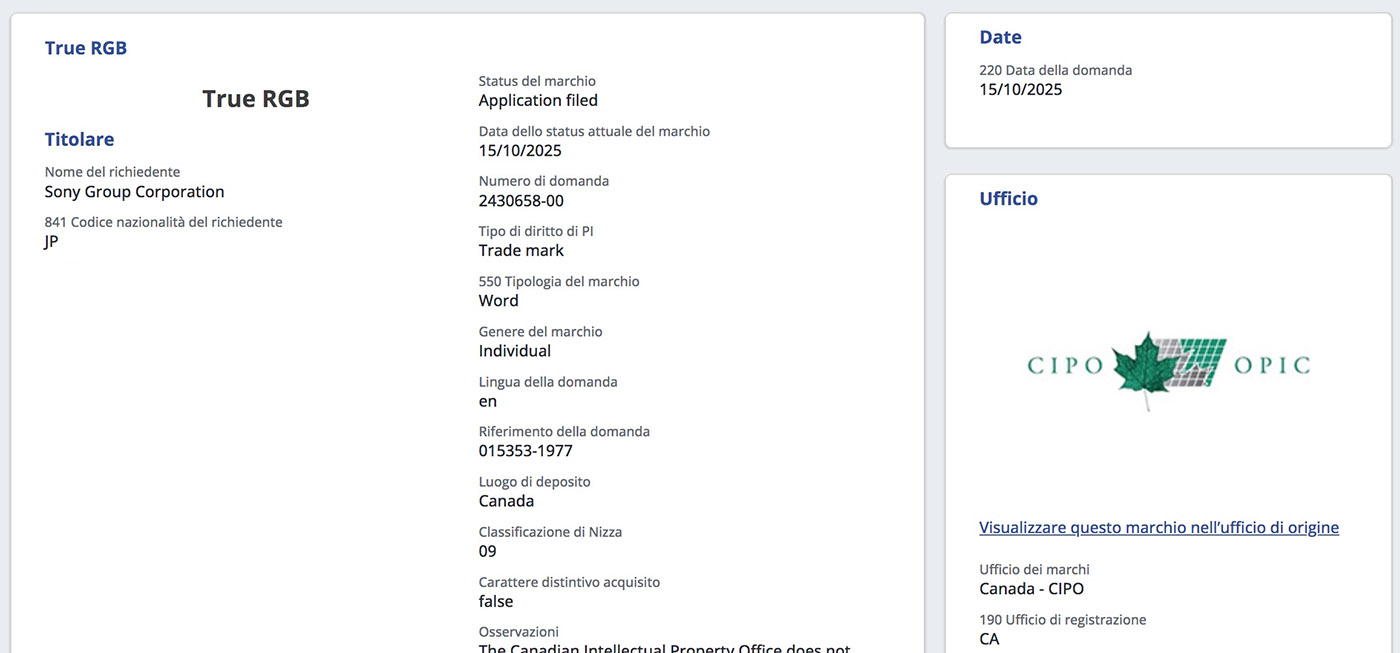The width and height of the screenshot is (1400, 653).
Task: Select the 'Application filed' status value
Action: pos(538,101)
